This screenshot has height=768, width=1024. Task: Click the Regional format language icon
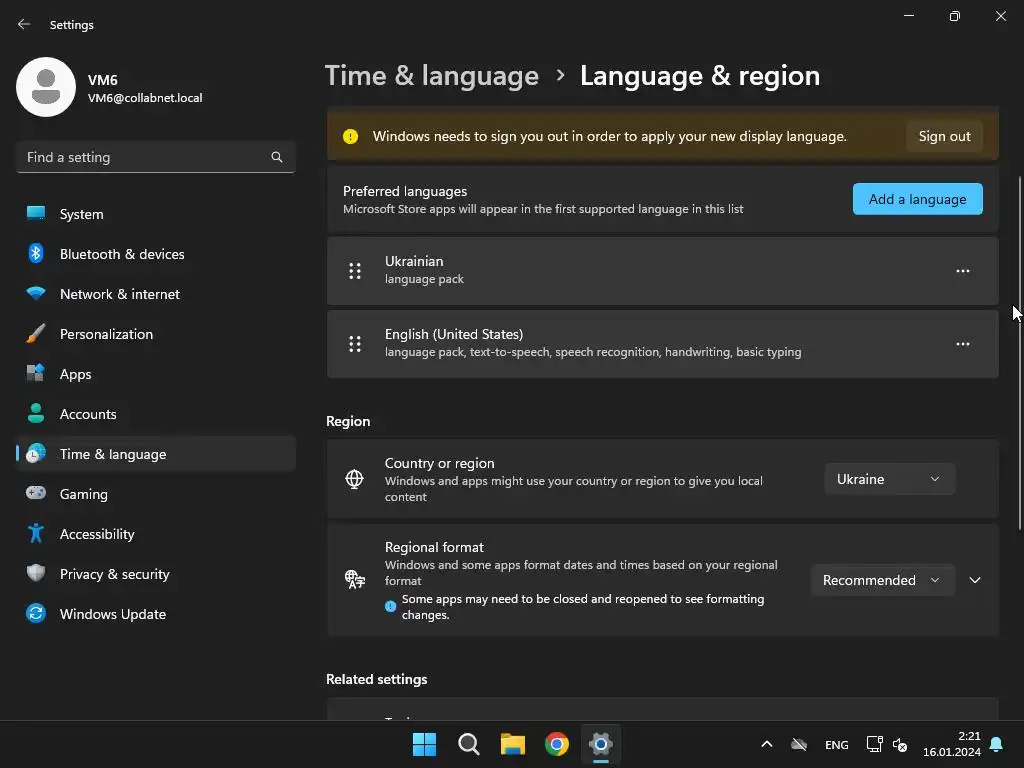[355, 579]
